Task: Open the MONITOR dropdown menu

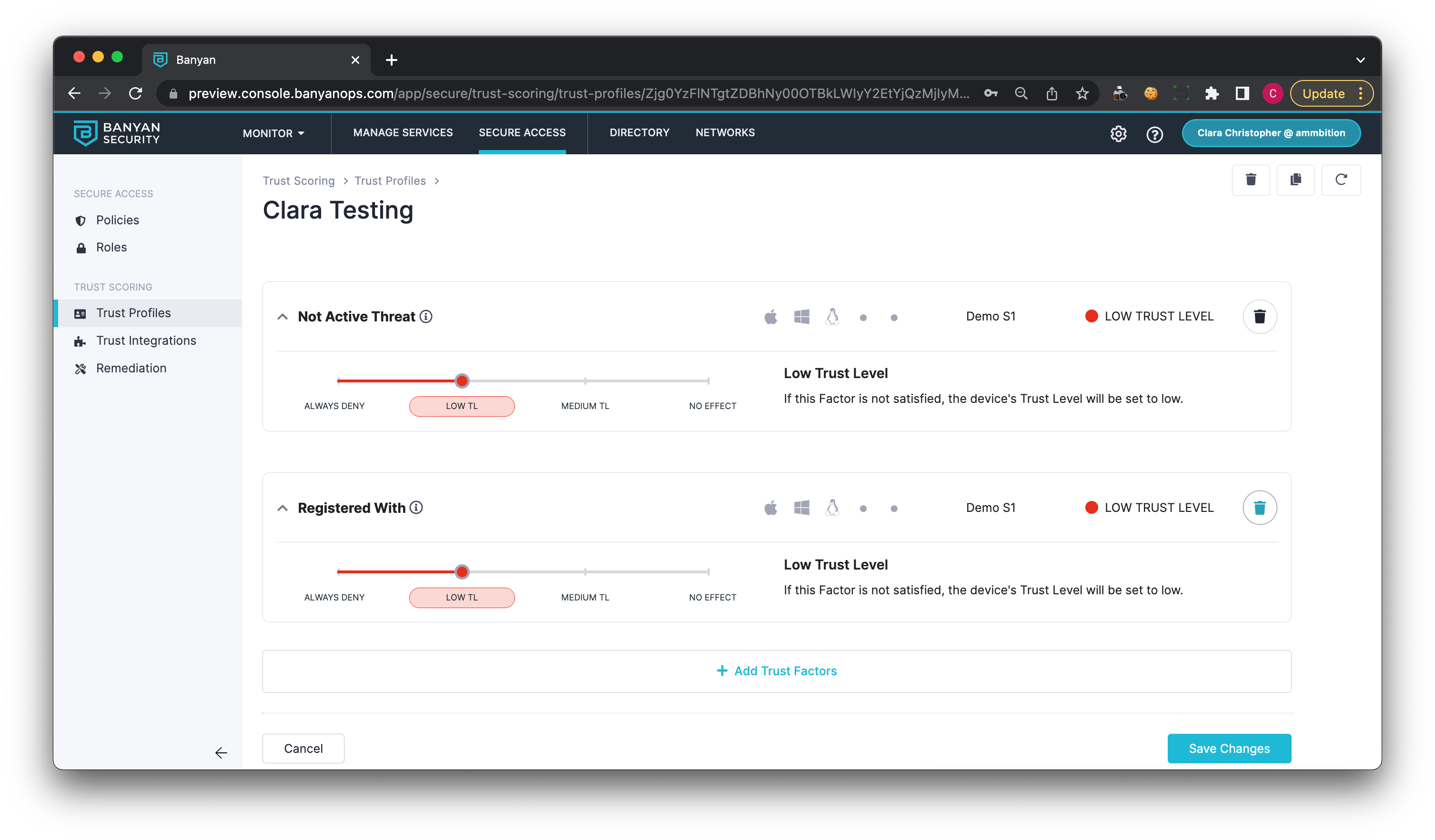Action: (x=273, y=133)
